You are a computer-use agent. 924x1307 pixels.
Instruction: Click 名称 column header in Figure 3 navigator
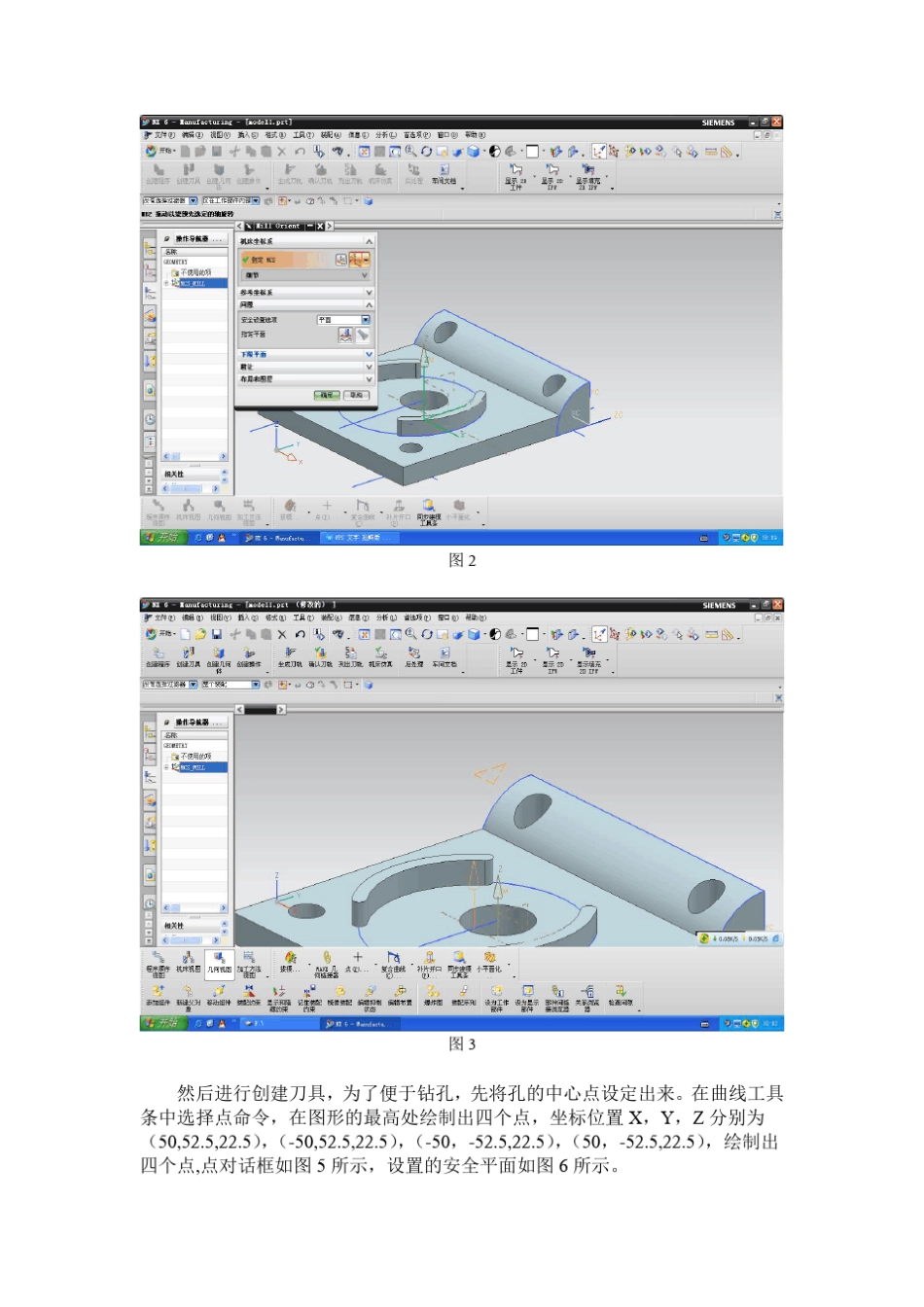(x=195, y=736)
